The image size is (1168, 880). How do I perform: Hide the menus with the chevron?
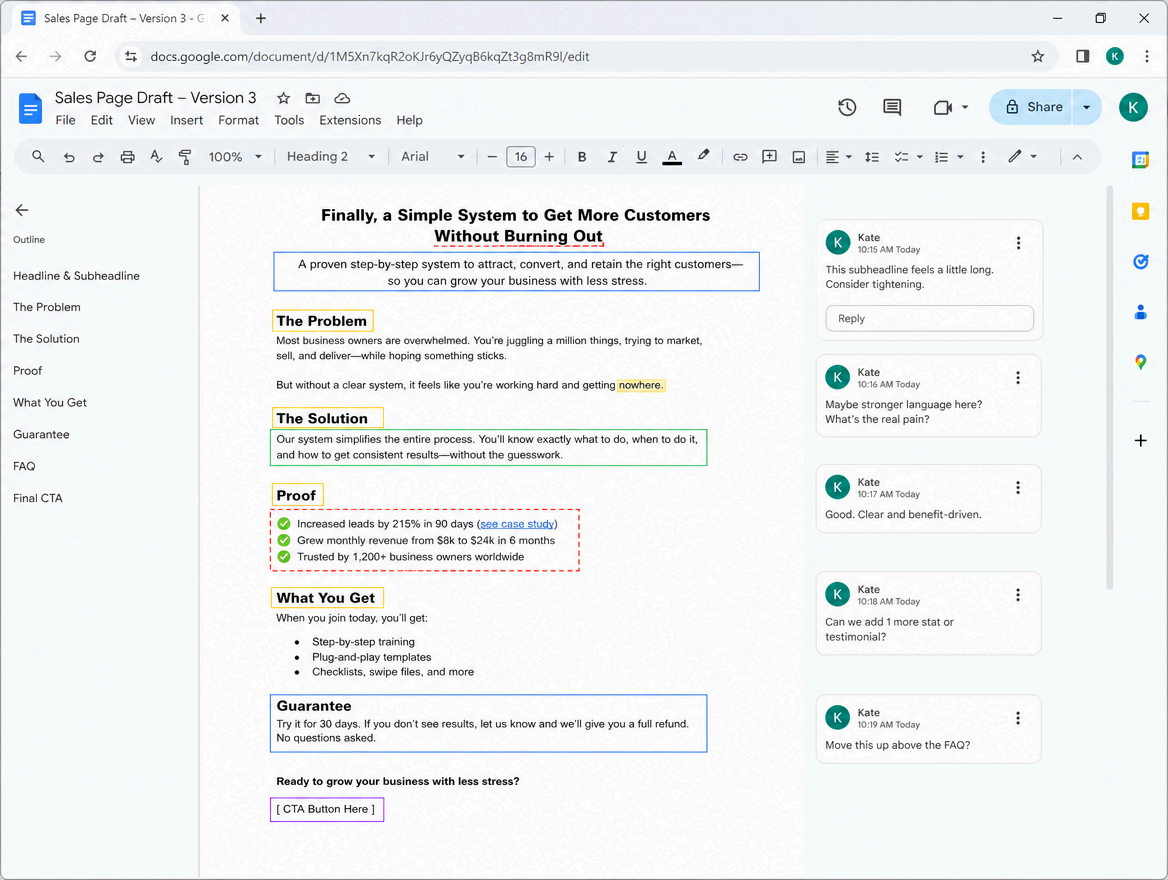pyautogui.click(x=1077, y=156)
